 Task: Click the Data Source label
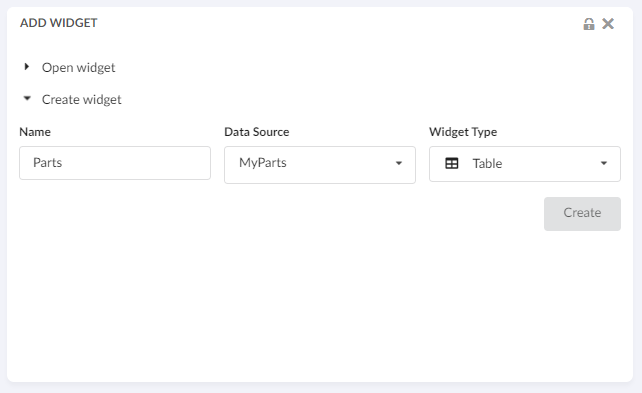click(257, 132)
